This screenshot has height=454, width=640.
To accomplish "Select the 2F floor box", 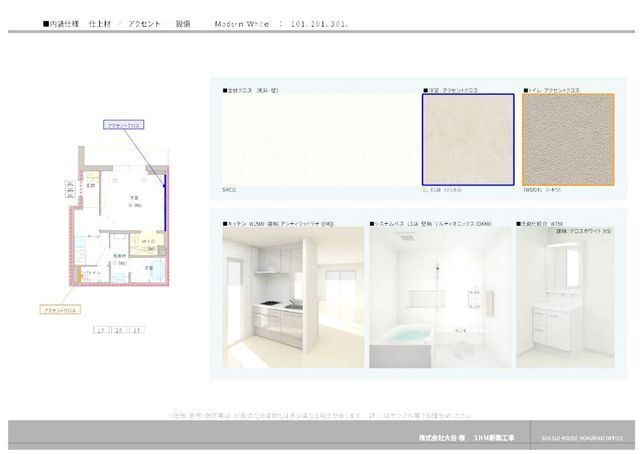I will pos(119,329).
